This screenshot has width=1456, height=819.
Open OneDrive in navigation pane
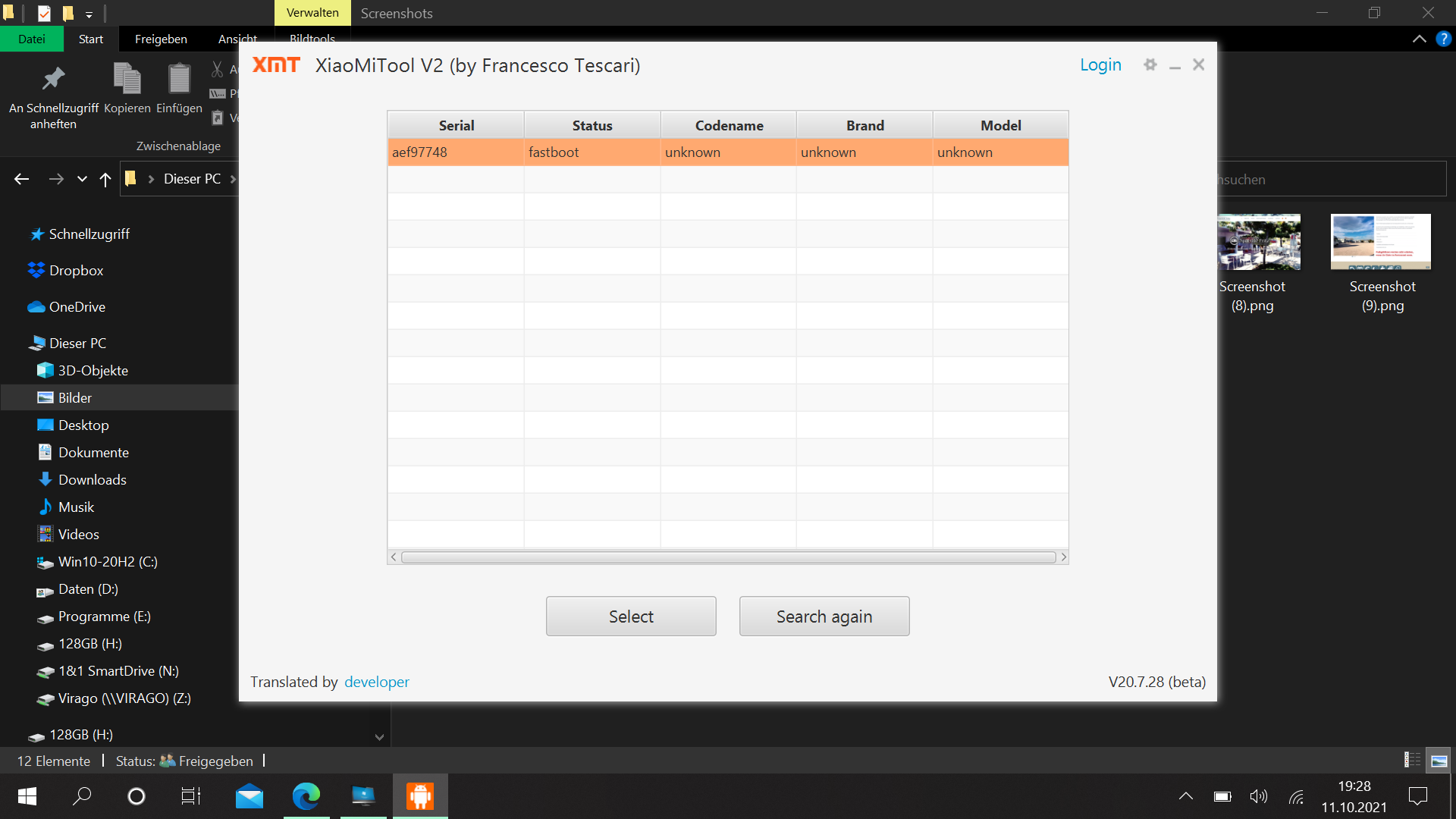77,307
